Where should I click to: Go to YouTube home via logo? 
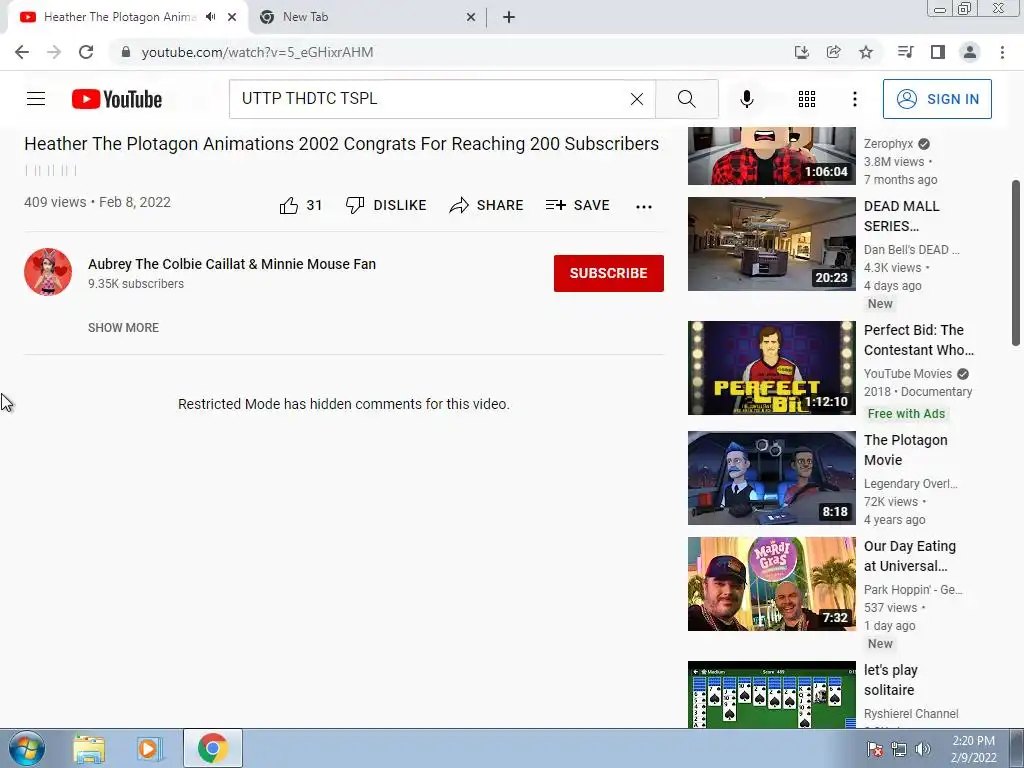click(x=116, y=99)
